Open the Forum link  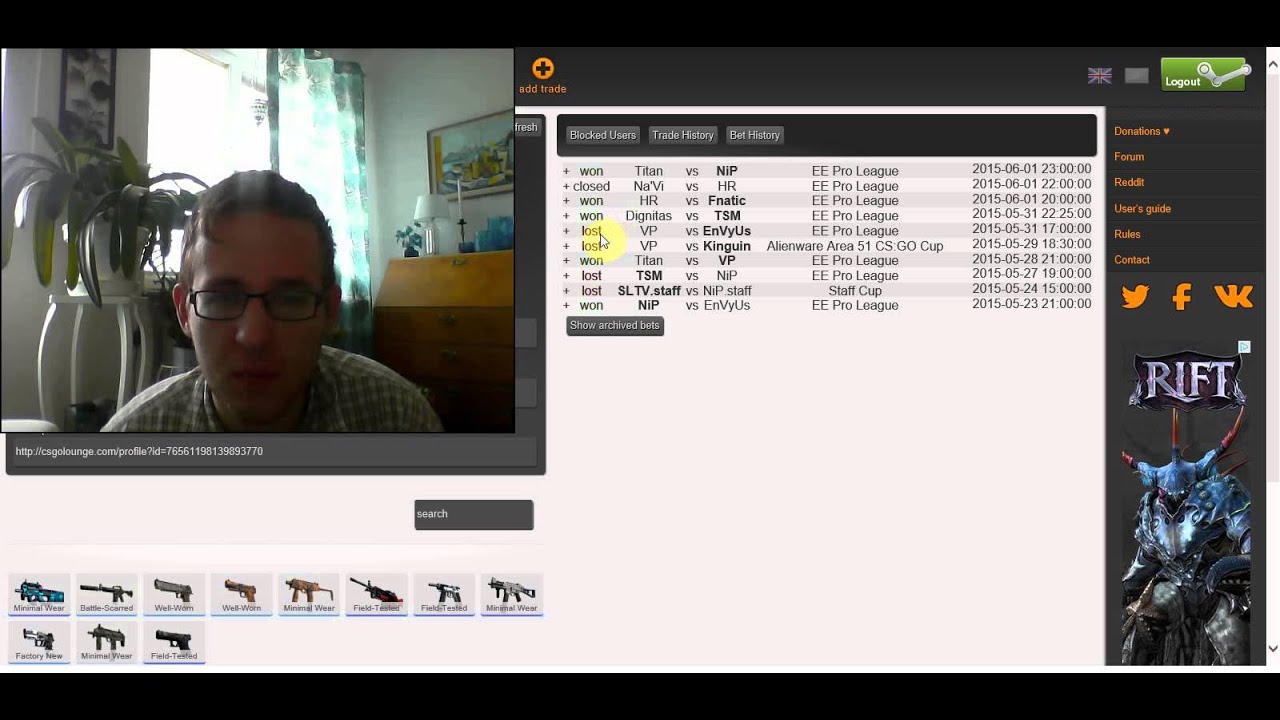[1129, 157]
